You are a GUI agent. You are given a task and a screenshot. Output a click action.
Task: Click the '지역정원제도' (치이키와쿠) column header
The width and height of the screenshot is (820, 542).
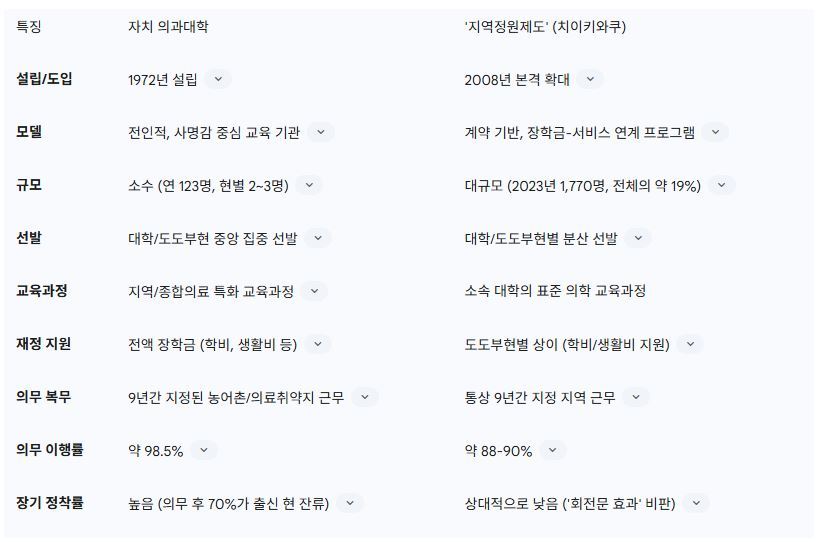pos(545,26)
